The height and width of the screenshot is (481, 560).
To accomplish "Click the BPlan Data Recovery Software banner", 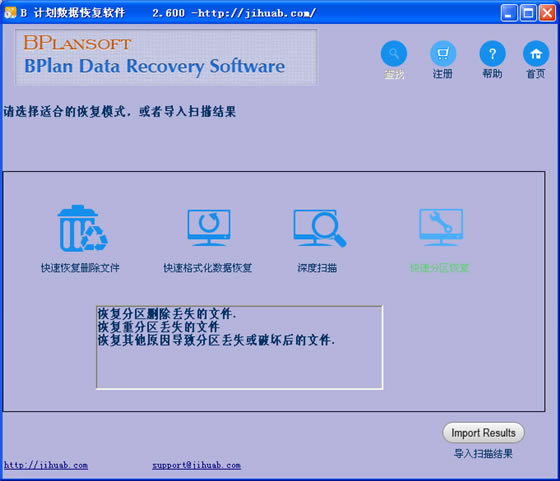I will pos(166,57).
